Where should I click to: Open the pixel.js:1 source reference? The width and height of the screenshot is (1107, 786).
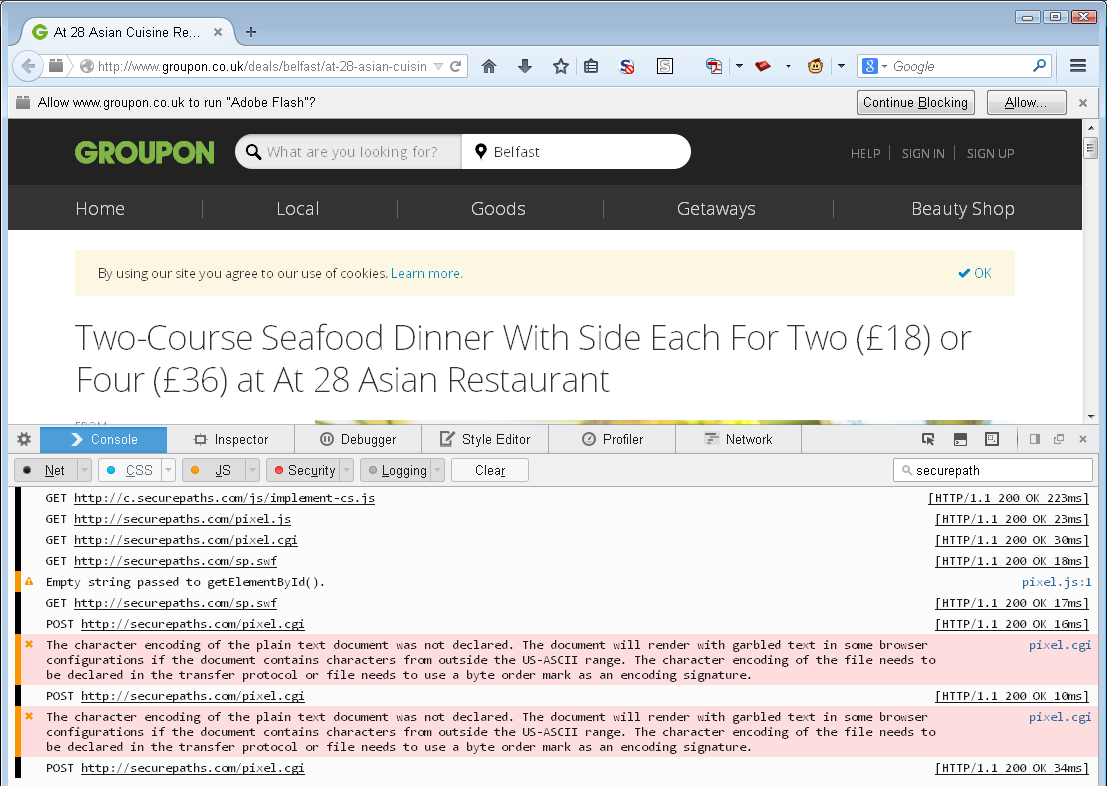click(x=1056, y=582)
